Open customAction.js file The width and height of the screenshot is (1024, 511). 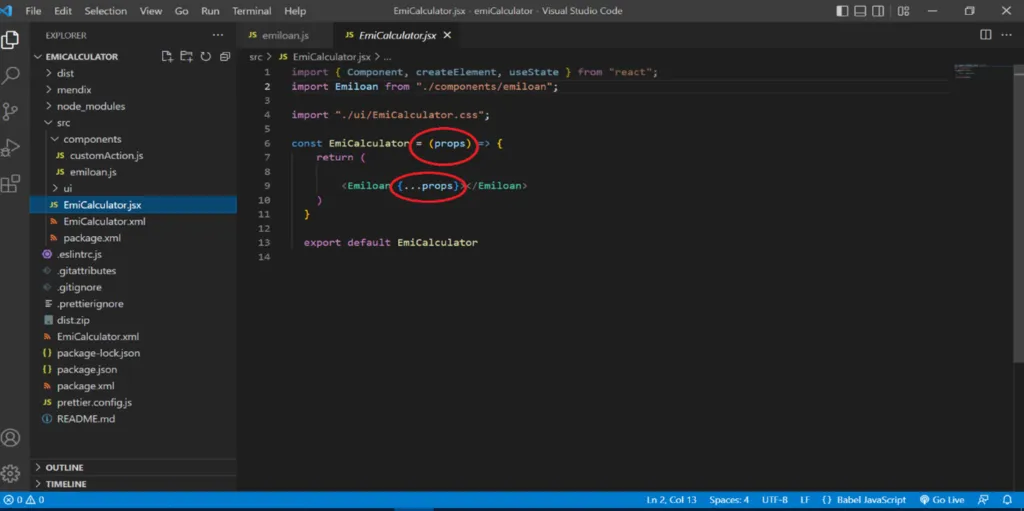(x=106, y=156)
